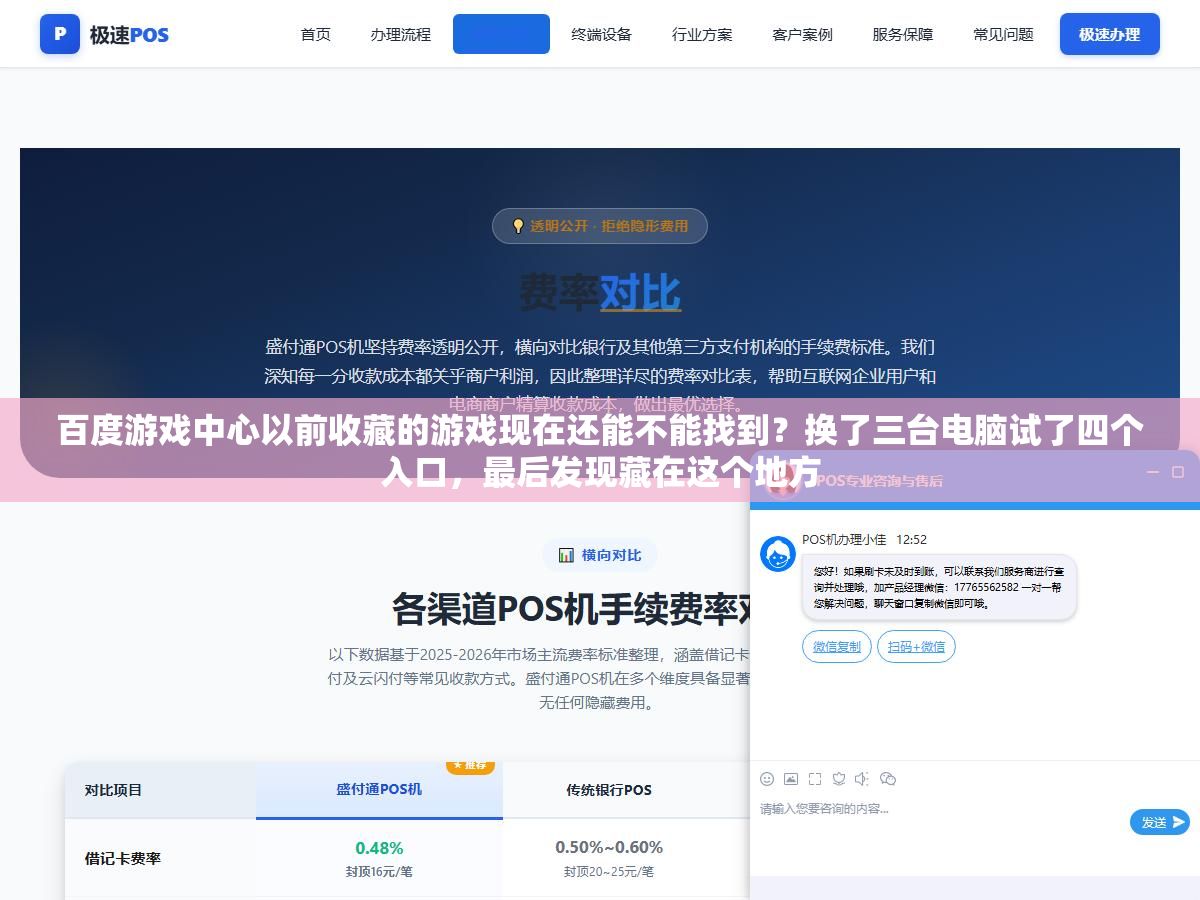Click the 推荐 badge above 盛付通POS机
Image resolution: width=1200 pixels, height=900 pixels.
470,765
